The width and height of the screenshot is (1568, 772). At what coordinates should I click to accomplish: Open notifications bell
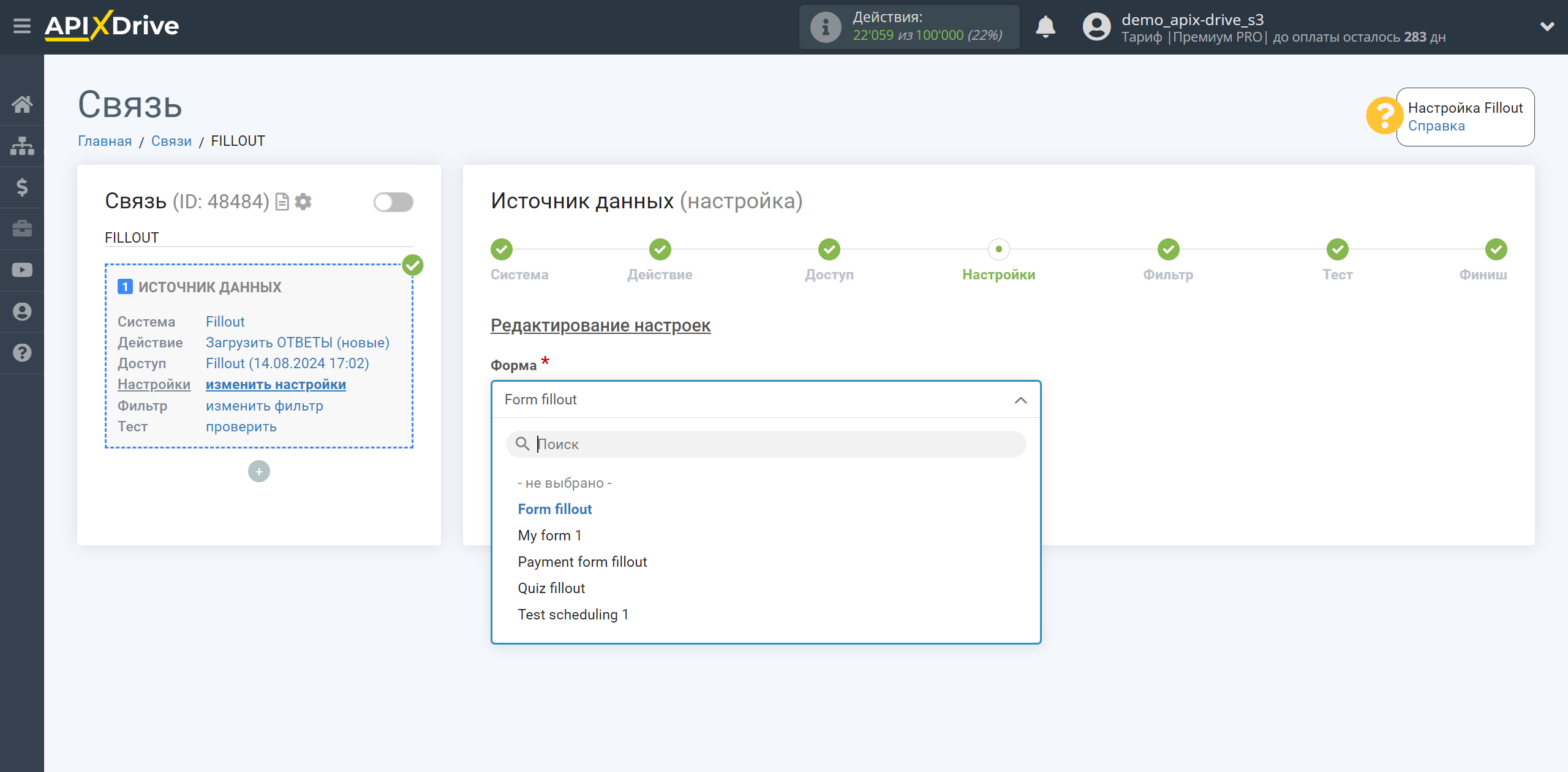pos(1046,27)
